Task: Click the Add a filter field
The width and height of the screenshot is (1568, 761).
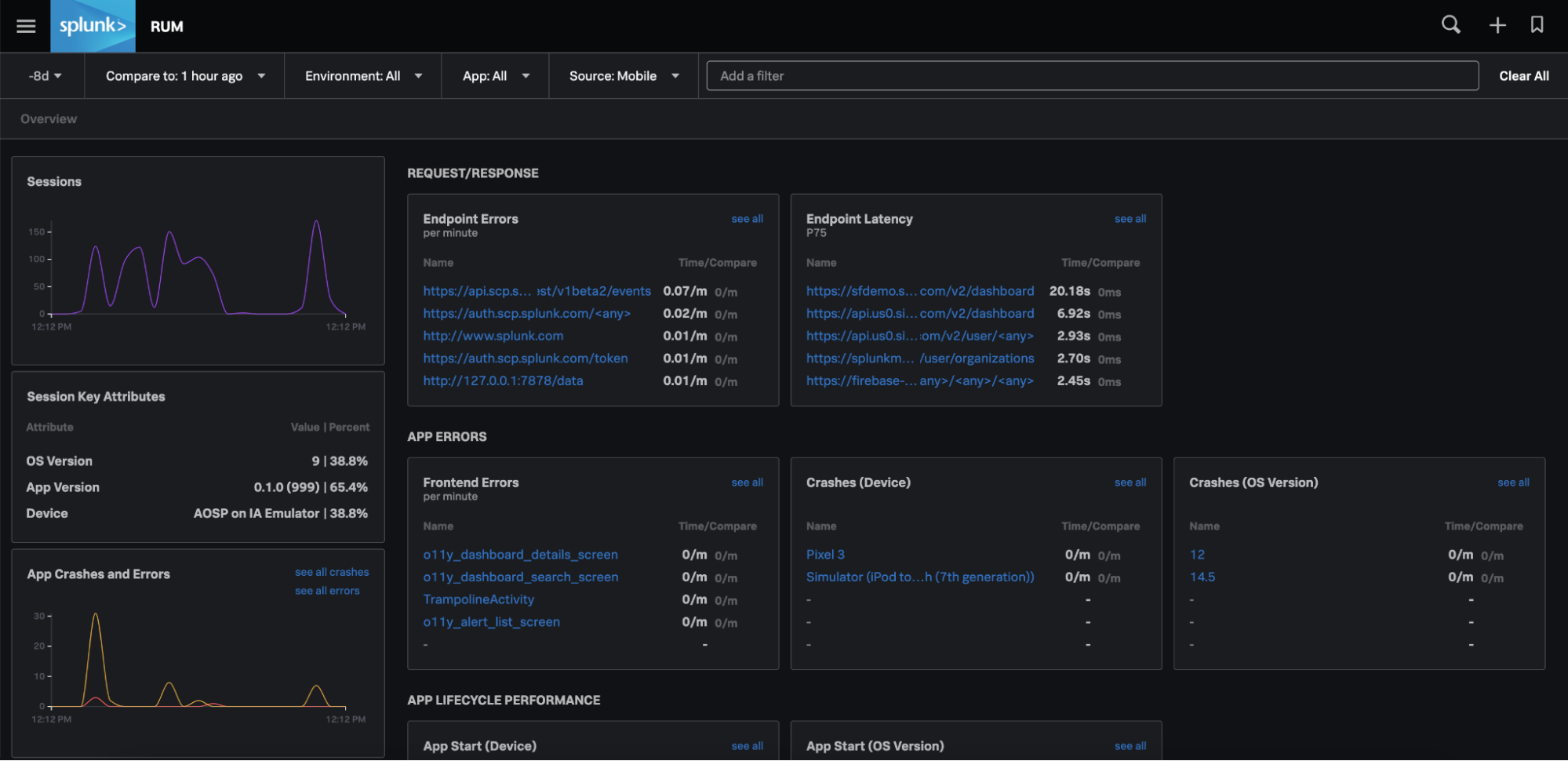Action: tap(1092, 76)
